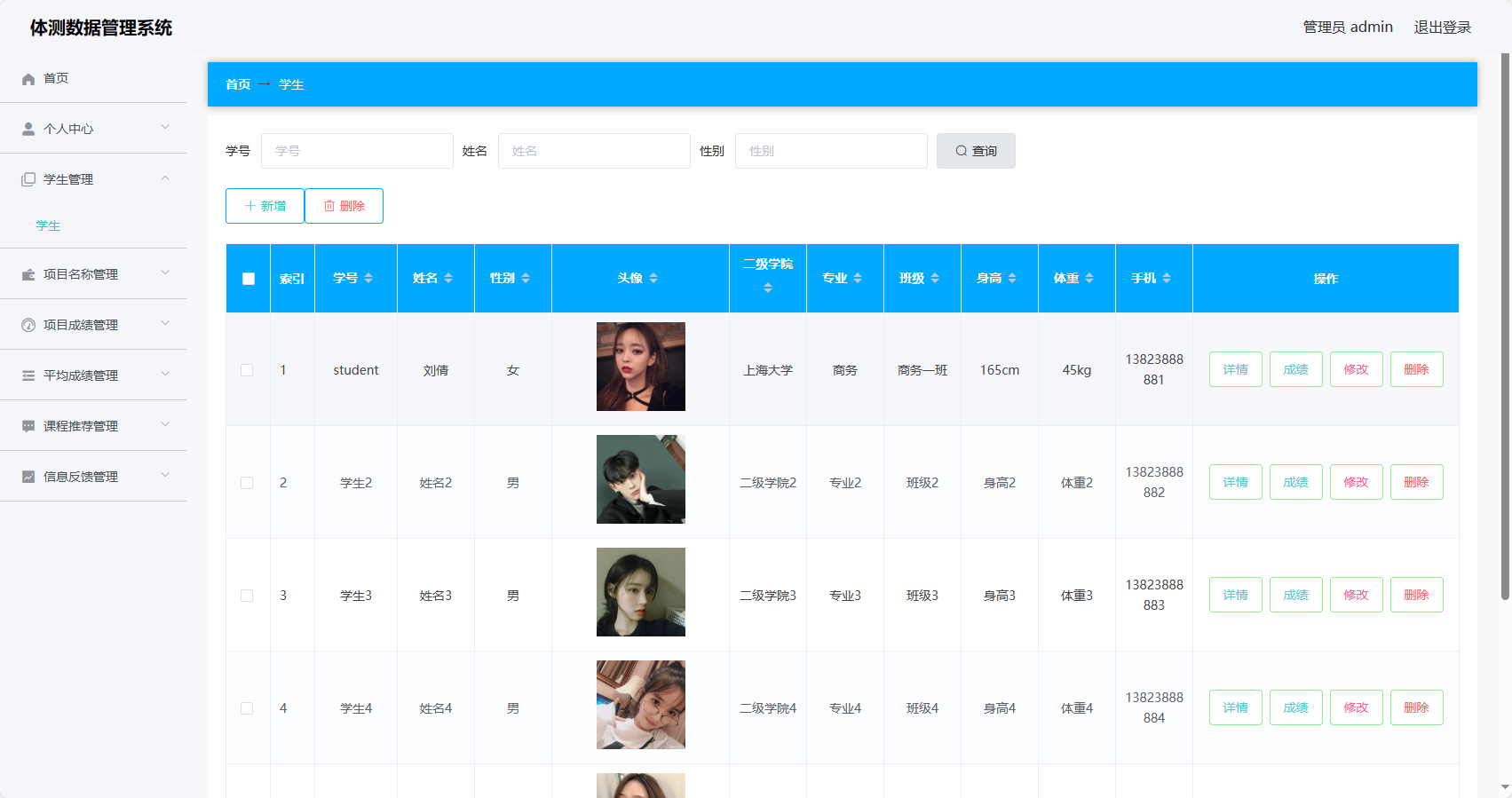Click the 新增 add button
The width and height of the screenshot is (1512, 798).
265,206
